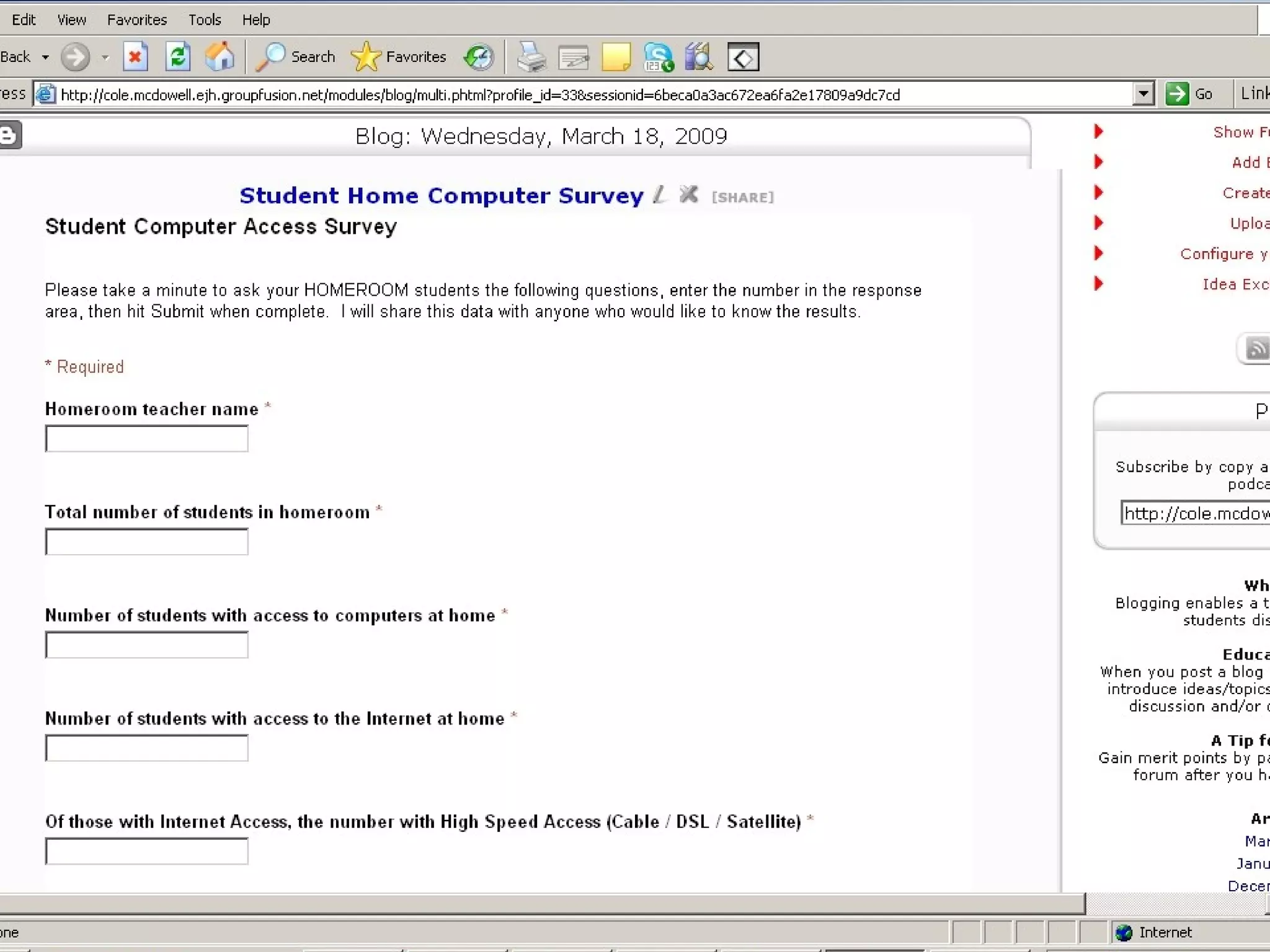Click the Print icon in toolbar
1270x952 pixels.
click(531, 58)
